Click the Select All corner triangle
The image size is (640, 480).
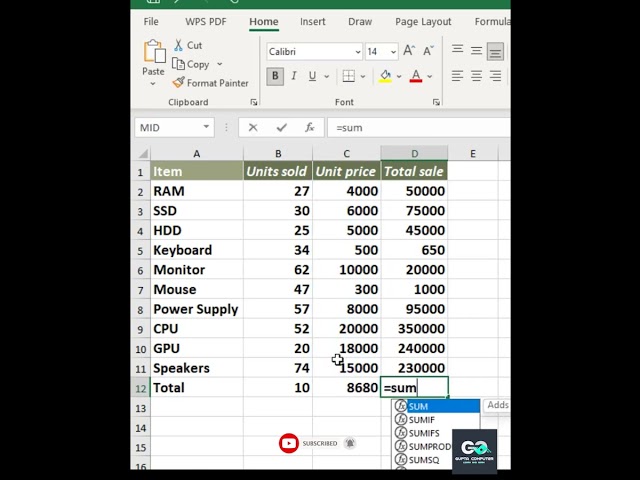(x=143, y=154)
